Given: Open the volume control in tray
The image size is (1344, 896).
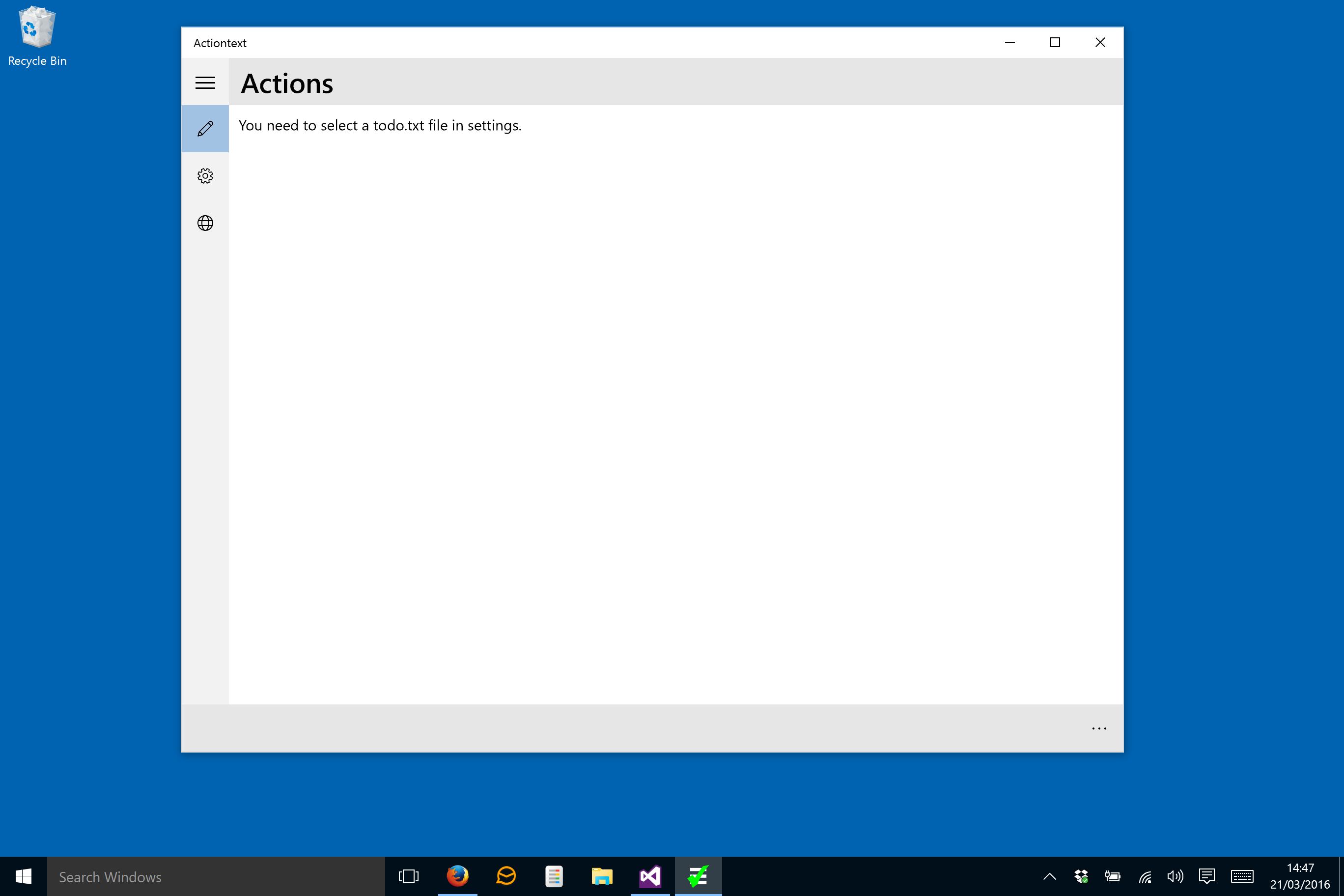Looking at the screenshot, I should pos(1175,876).
